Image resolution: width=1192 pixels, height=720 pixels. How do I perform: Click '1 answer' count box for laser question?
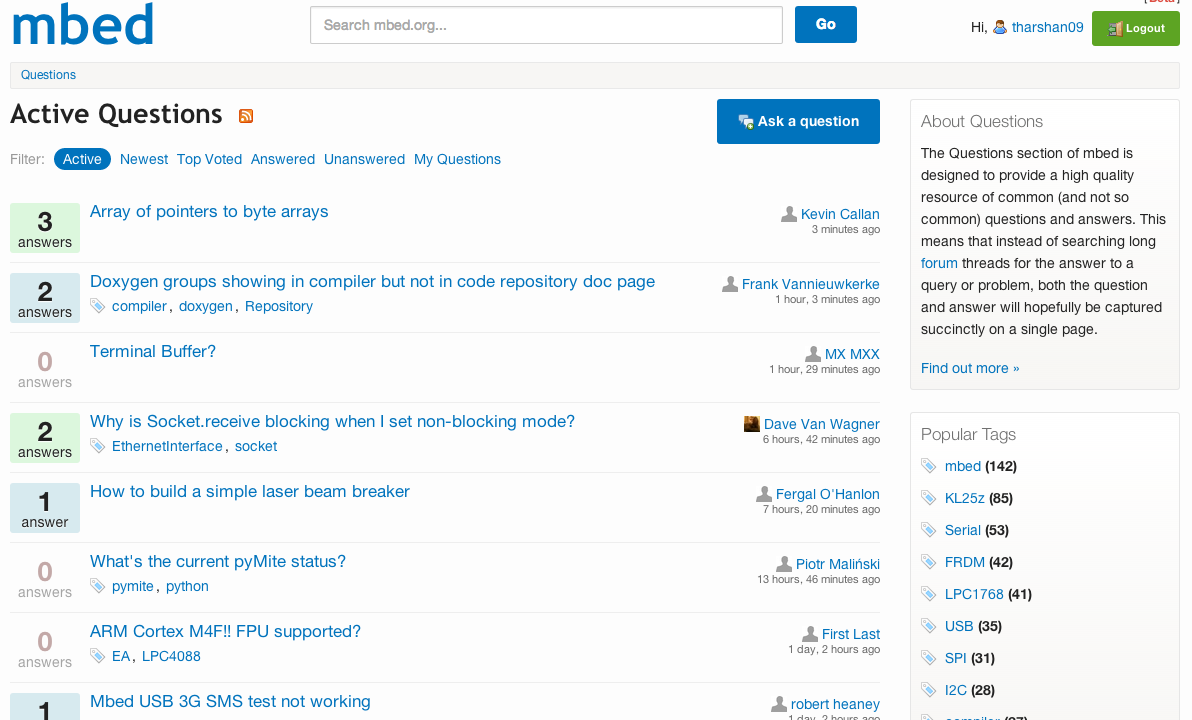[x=45, y=508]
